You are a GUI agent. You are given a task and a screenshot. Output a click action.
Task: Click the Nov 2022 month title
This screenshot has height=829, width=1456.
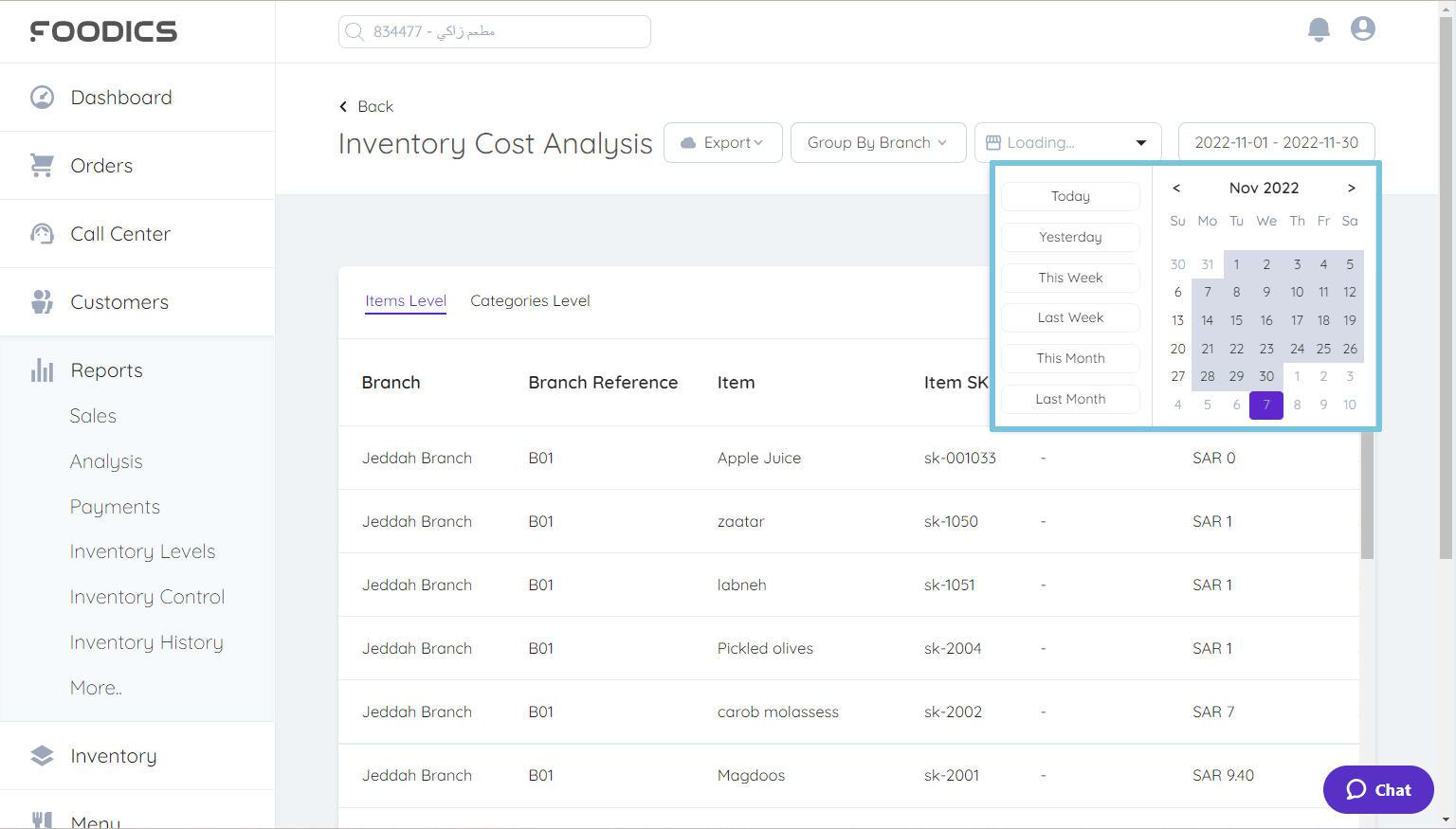tap(1264, 188)
